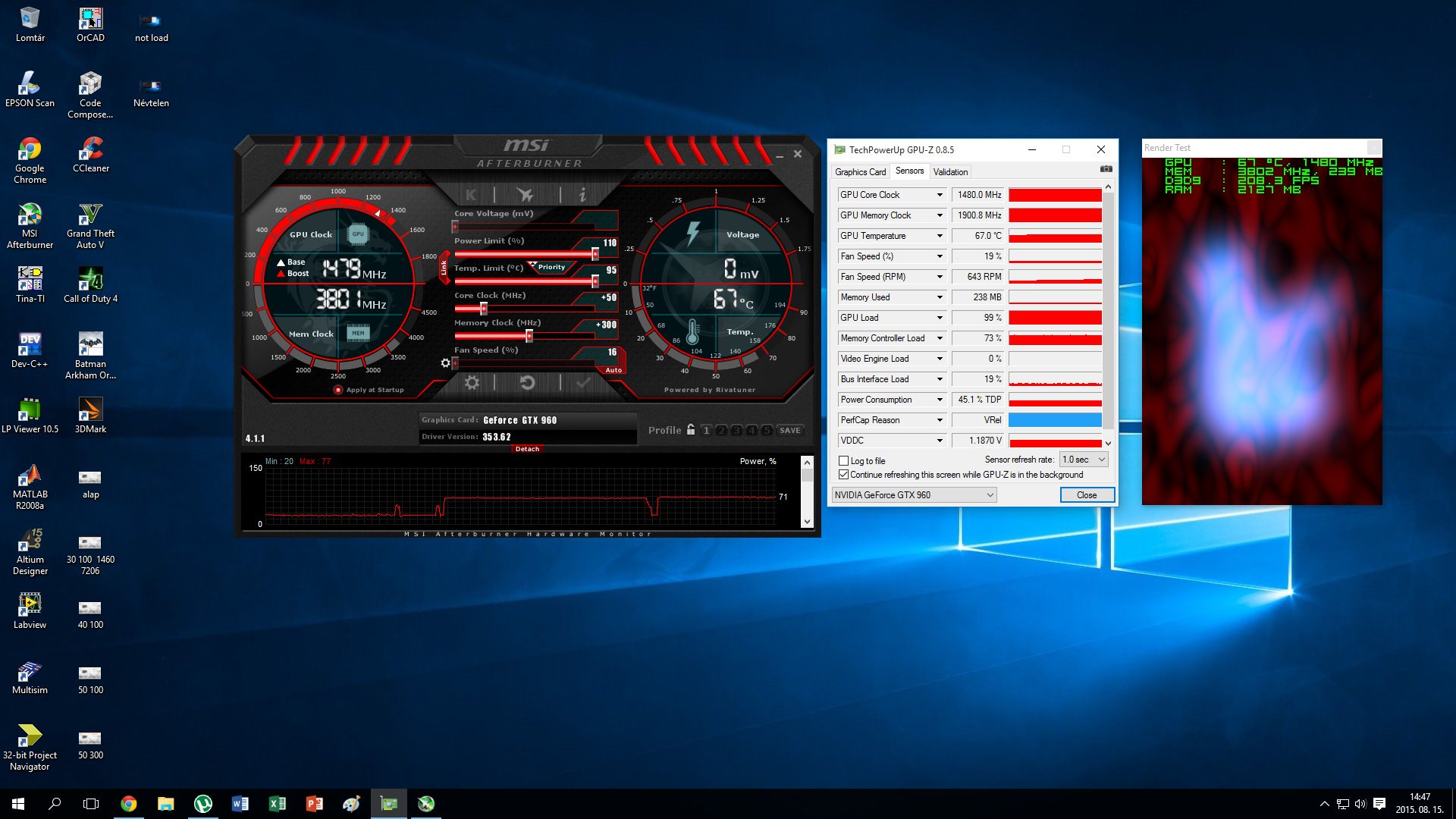Screen dimensions: 1456x819
Task: Open the fan speed settings gear icon
Action: pos(445,363)
